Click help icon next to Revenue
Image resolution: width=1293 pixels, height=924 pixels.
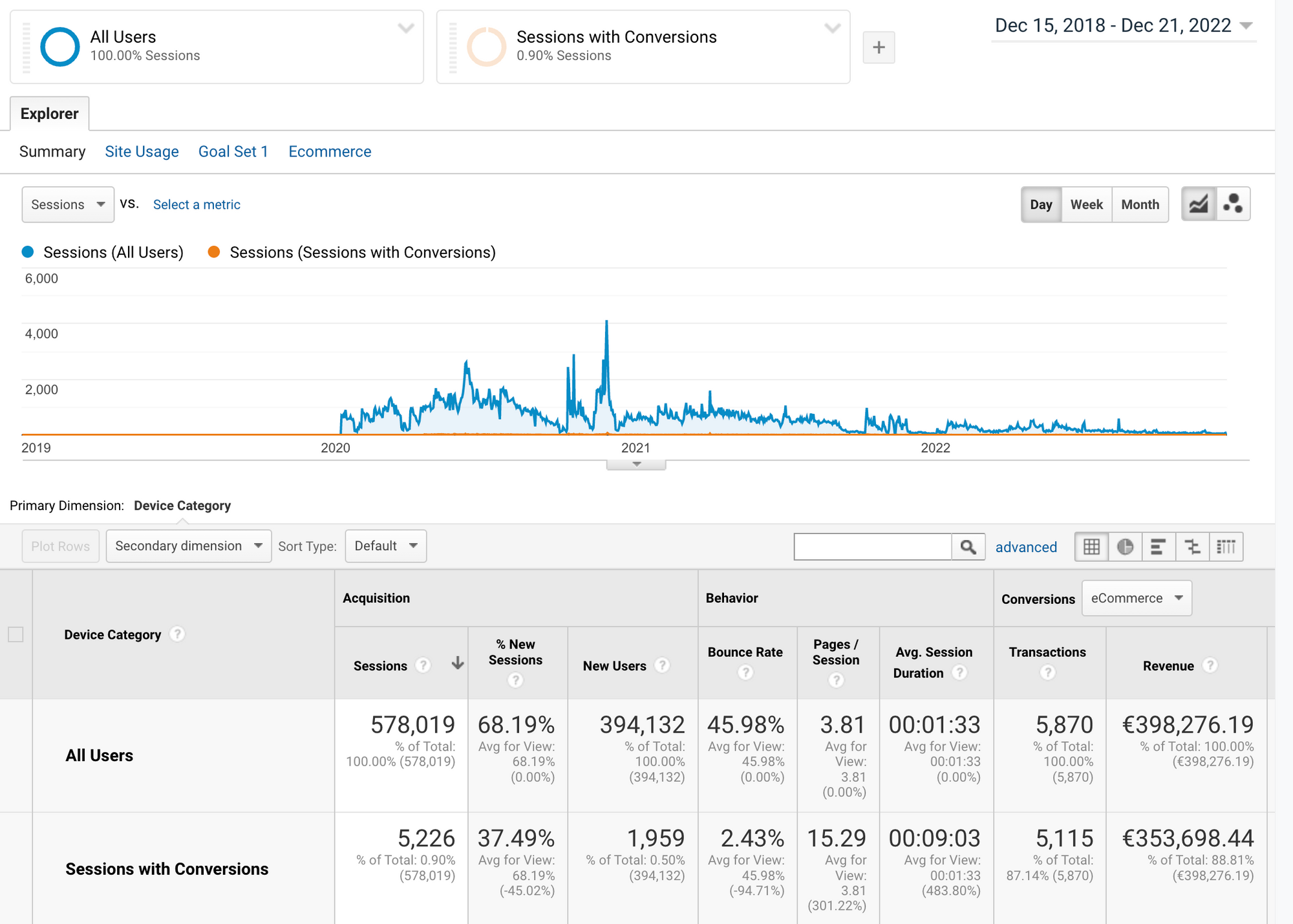(x=1210, y=665)
